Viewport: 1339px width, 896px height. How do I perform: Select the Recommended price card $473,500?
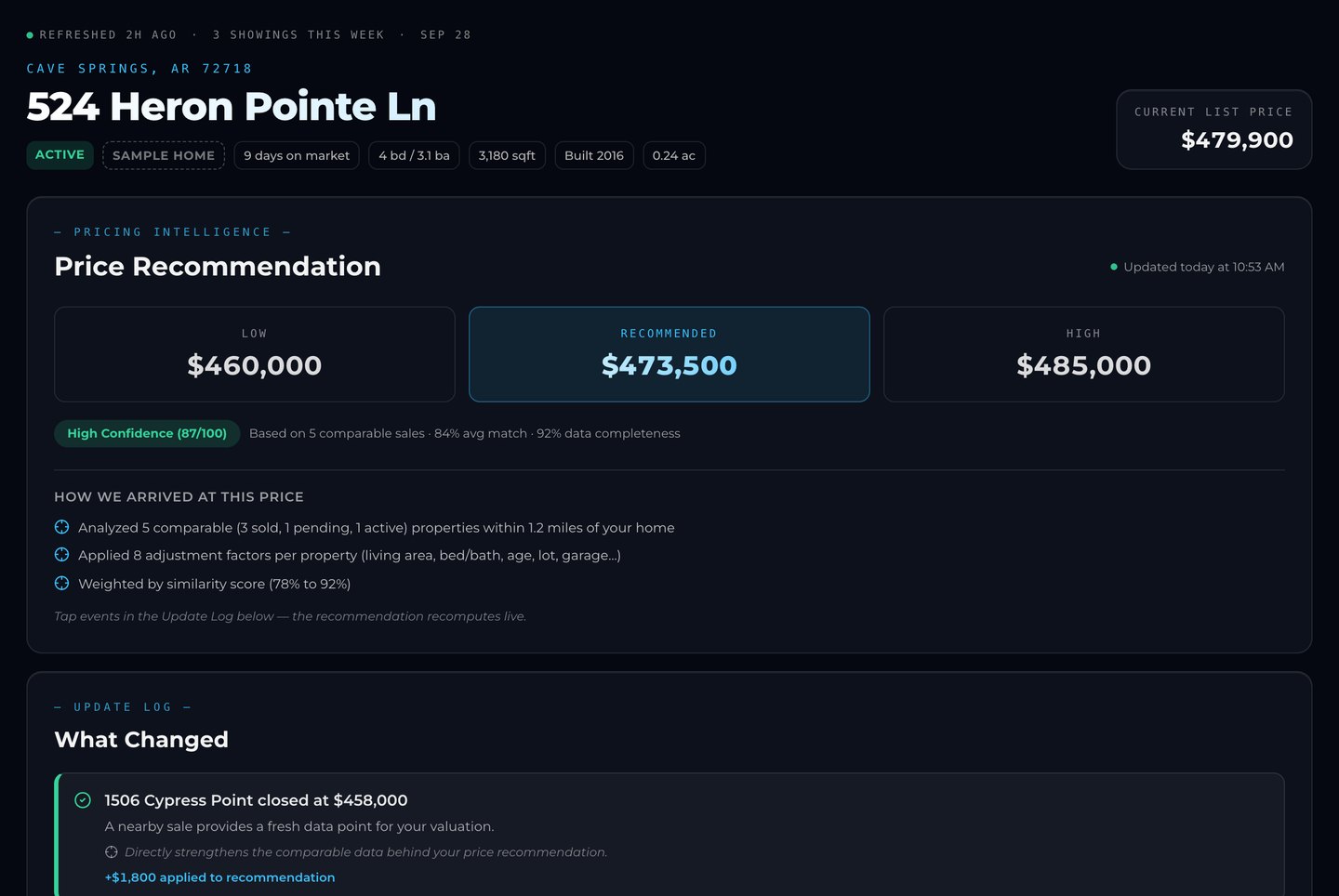[669, 354]
